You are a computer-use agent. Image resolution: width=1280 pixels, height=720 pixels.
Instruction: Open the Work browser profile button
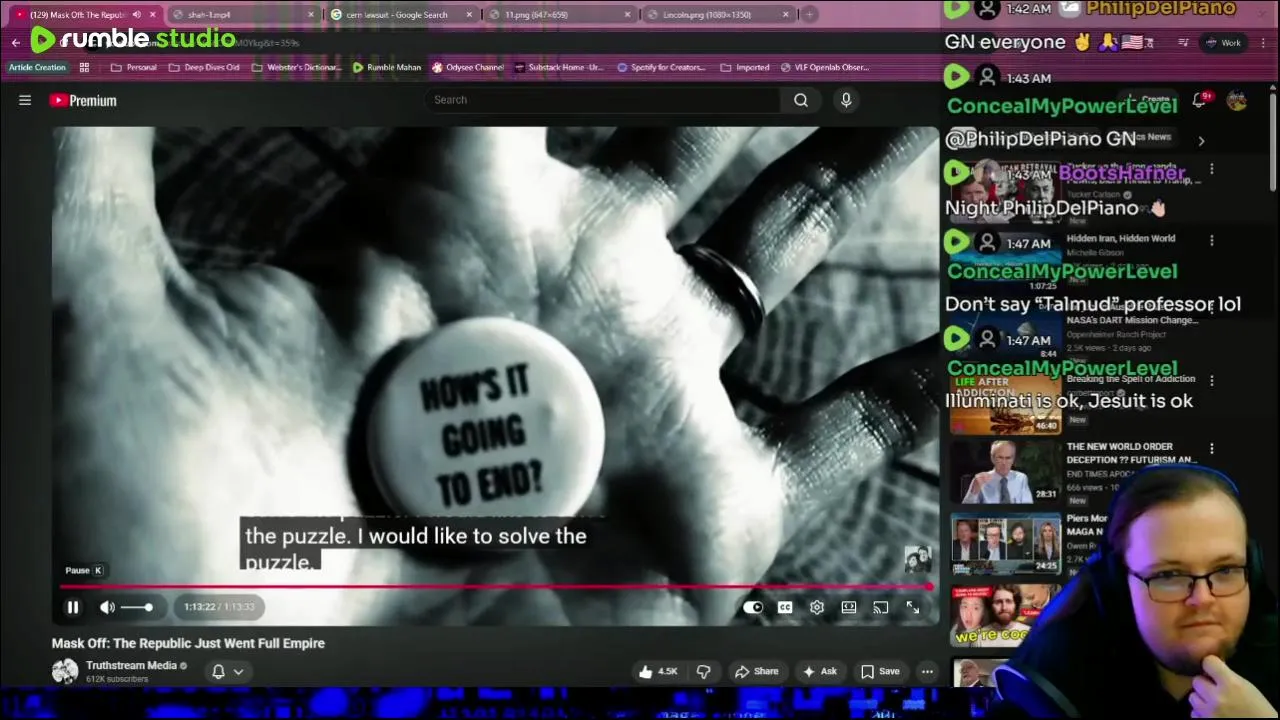[1223, 43]
